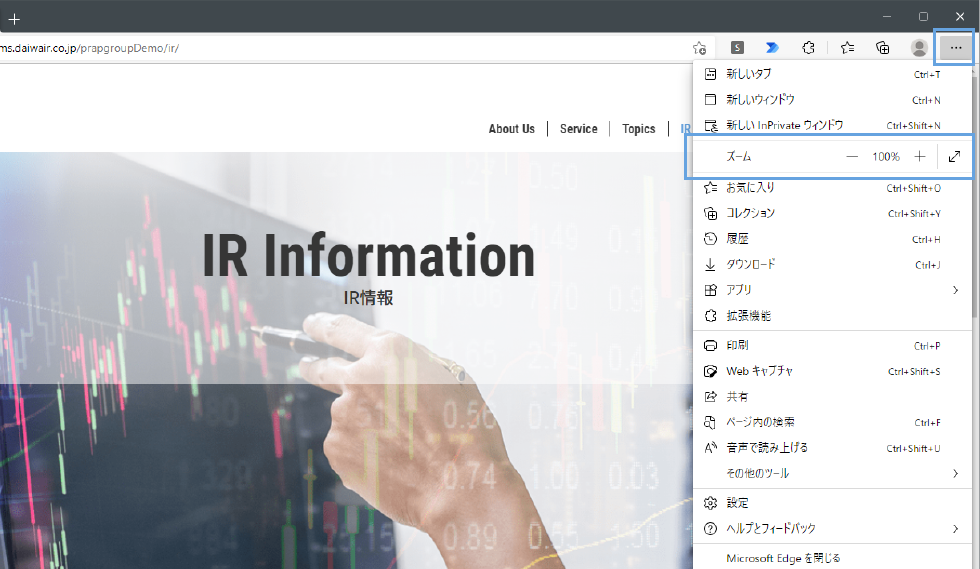Screen dimensions: 980x569
Task: Click the 100% zoom value
Action: pos(886,156)
